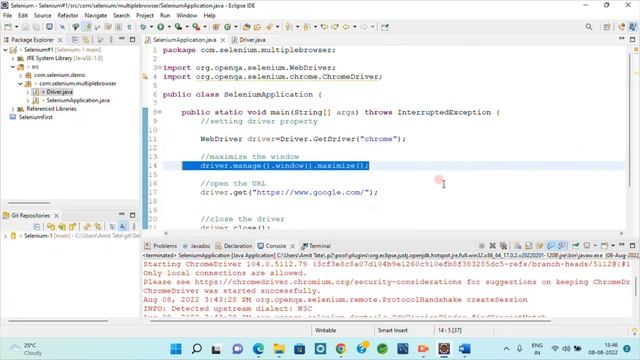Switch to the Problems tab
The width and height of the screenshot is (640, 360).
pyautogui.click(x=161, y=246)
